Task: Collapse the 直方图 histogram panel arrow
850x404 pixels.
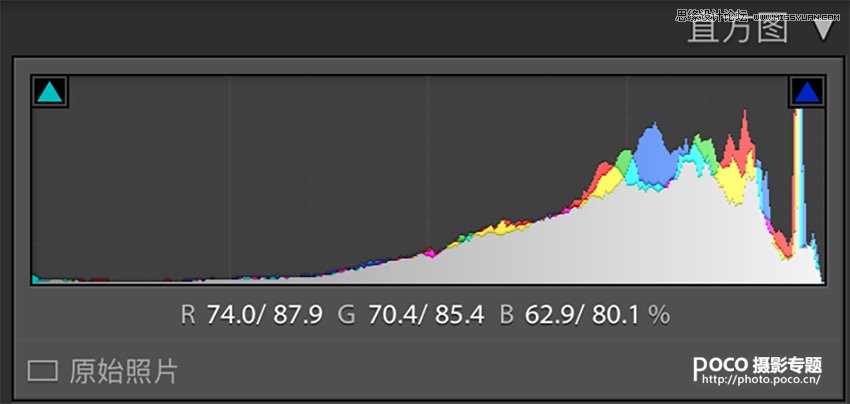Action: [823, 29]
